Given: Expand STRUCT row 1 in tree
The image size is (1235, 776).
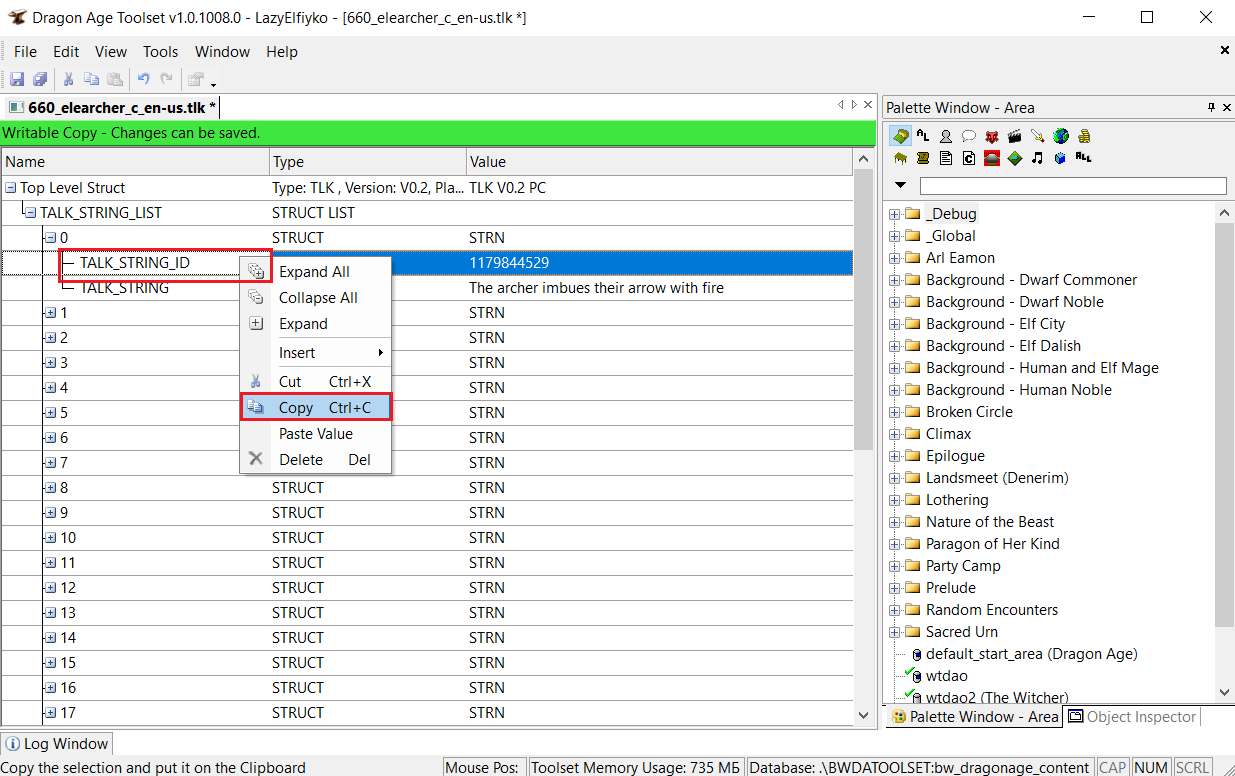Looking at the screenshot, I should [x=50, y=313].
